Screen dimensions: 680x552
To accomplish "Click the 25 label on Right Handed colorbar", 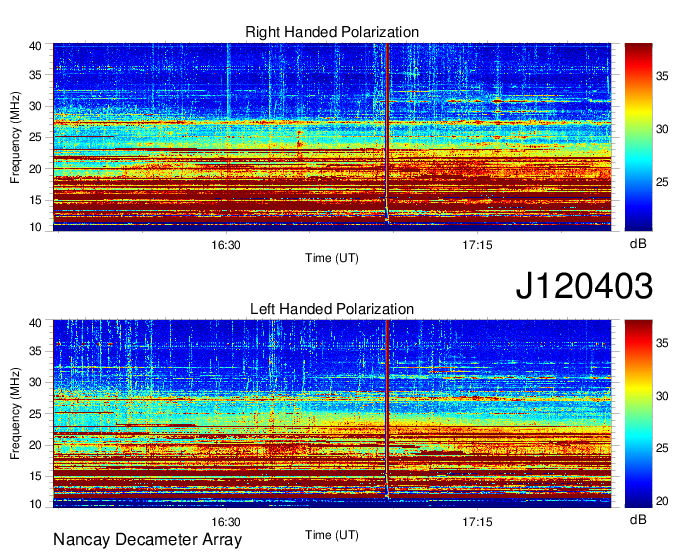I will coord(662,182).
